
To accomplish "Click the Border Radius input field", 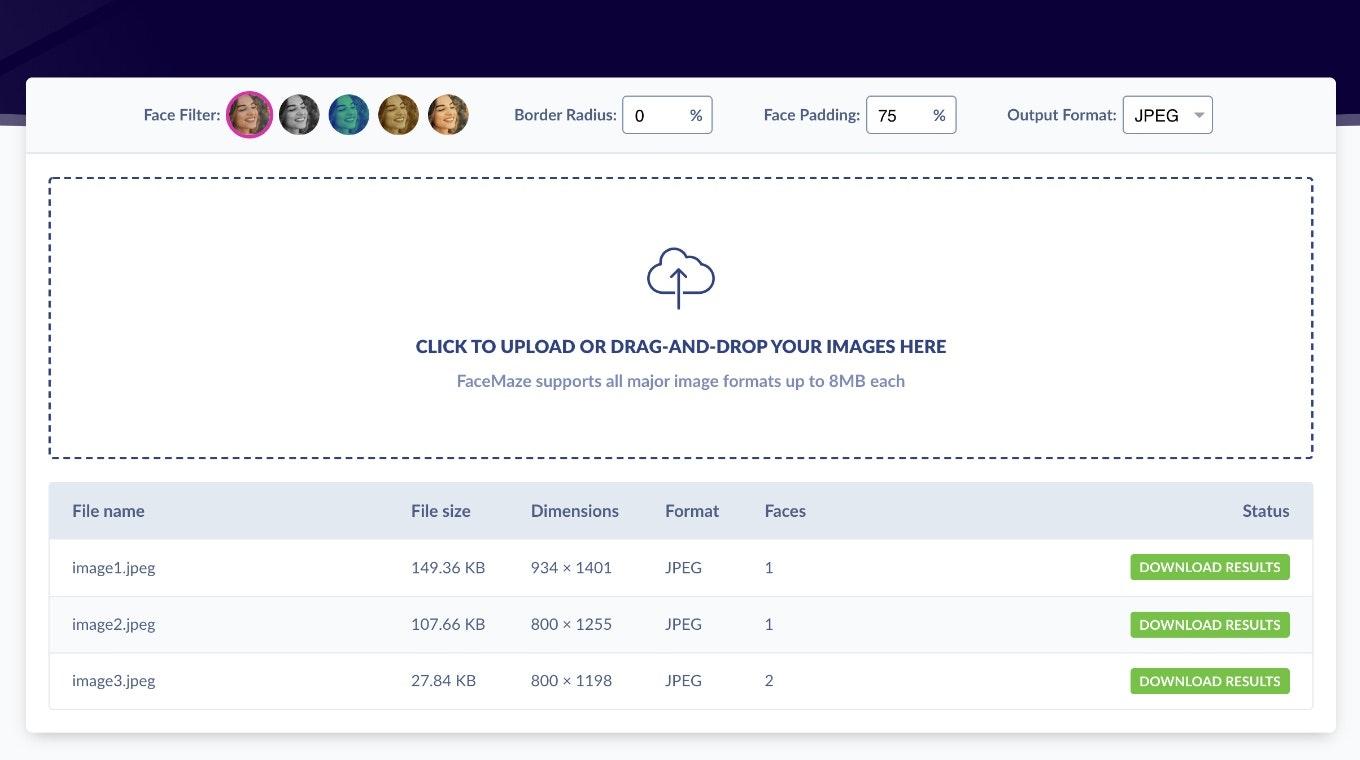I will [x=655, y=115].
